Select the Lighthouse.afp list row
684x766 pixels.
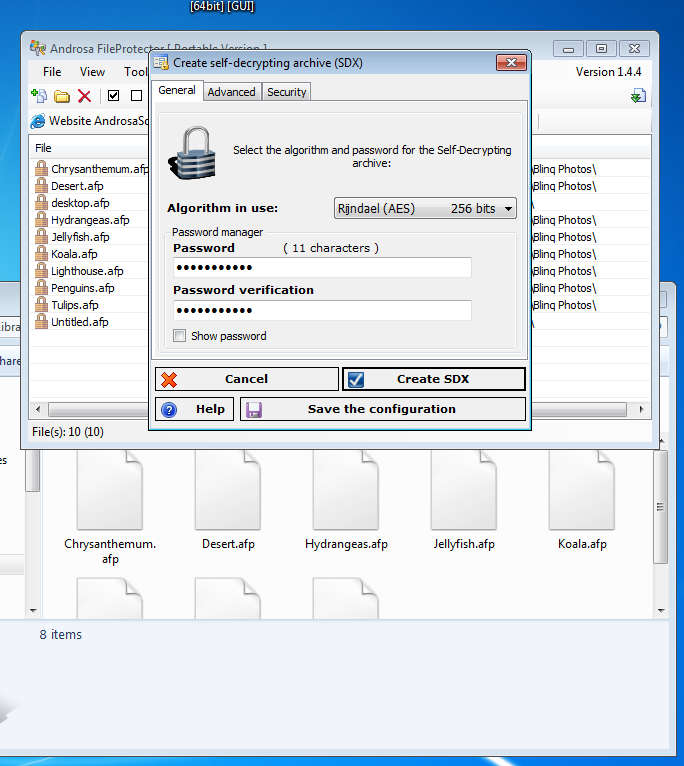point(90,271)
